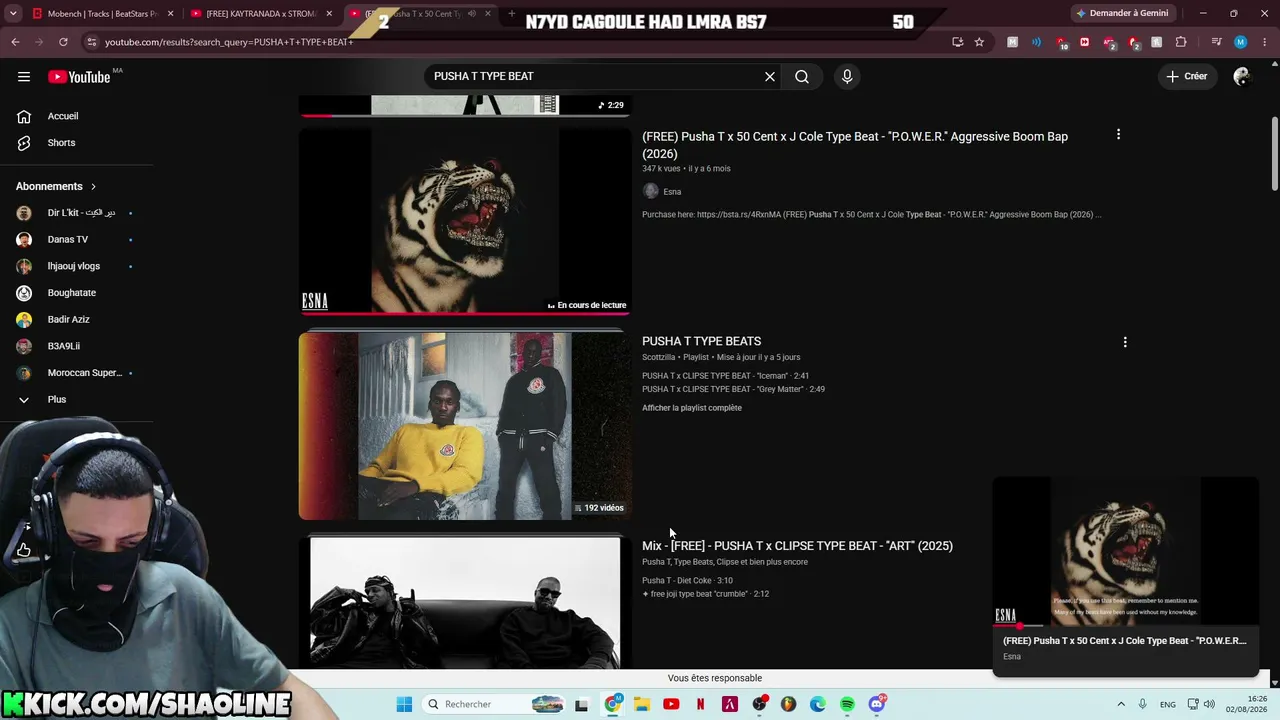The height and width of the screenshot is (720, 1280).
Task: Open the P.O.W.E.R. Aggressive Boom Bap video title
Action: pos(855,145)
